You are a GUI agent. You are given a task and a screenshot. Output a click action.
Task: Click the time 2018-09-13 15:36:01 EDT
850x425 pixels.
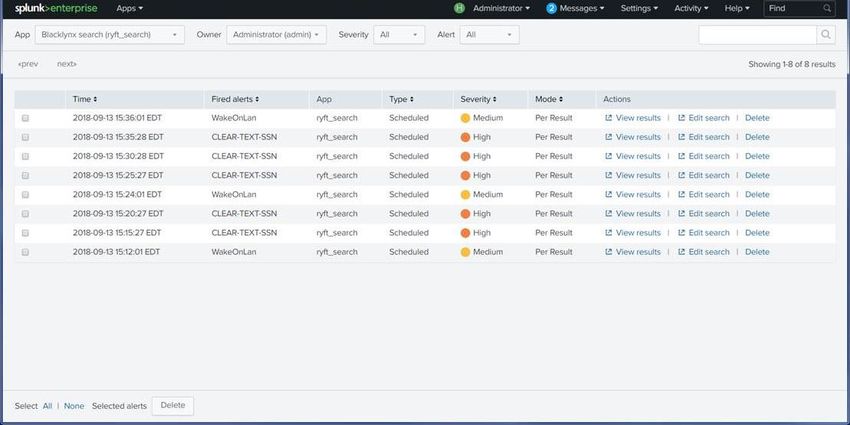(117, 118)
